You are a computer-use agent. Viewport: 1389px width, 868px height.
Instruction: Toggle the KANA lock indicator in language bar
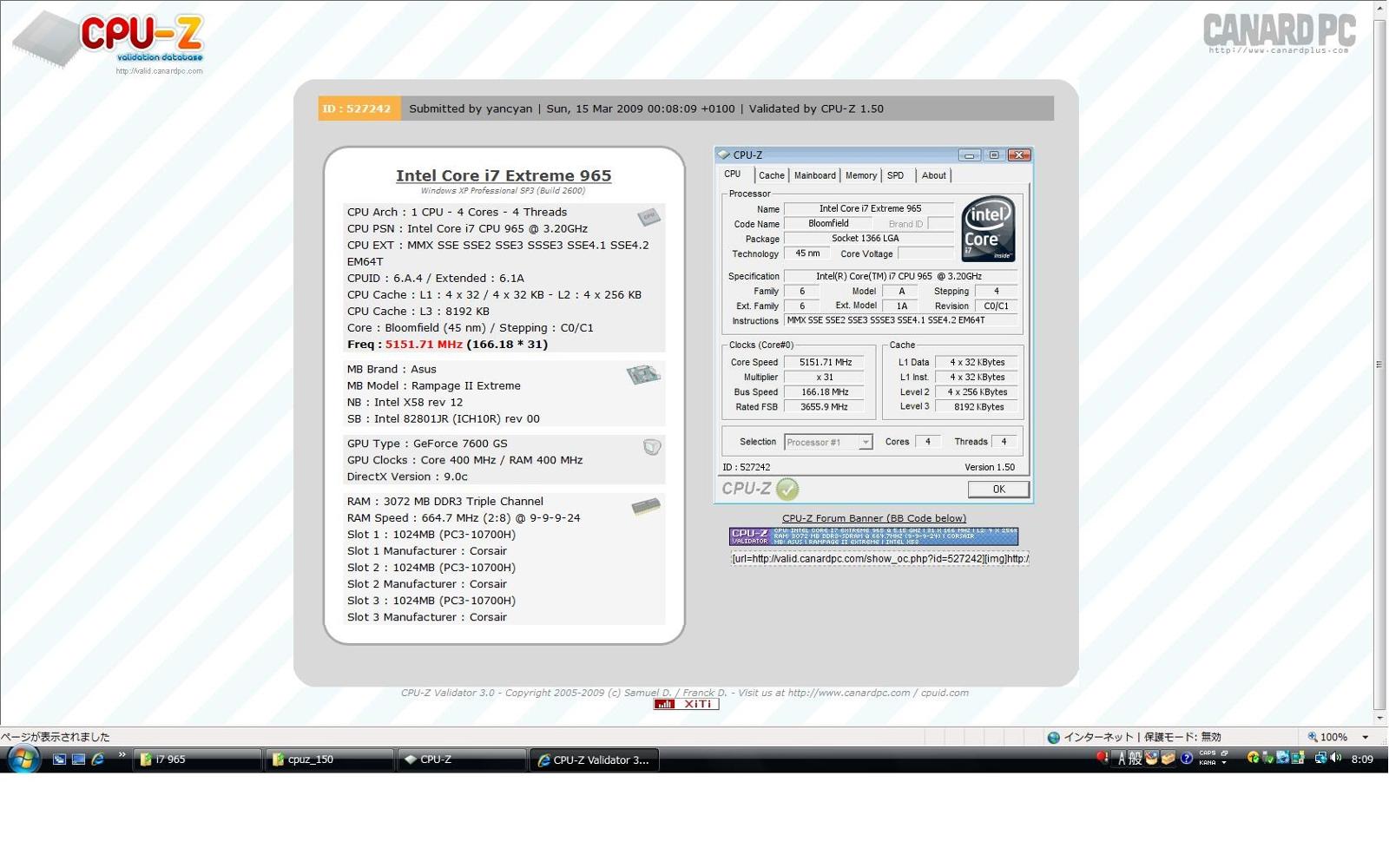[1208, 763]
